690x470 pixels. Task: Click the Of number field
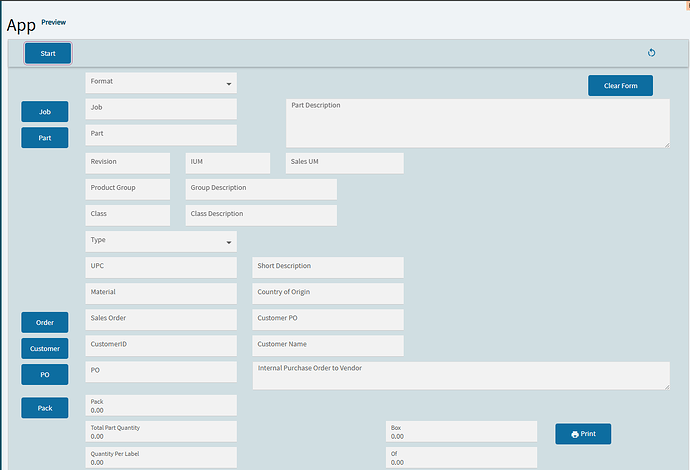coord(461,457)
